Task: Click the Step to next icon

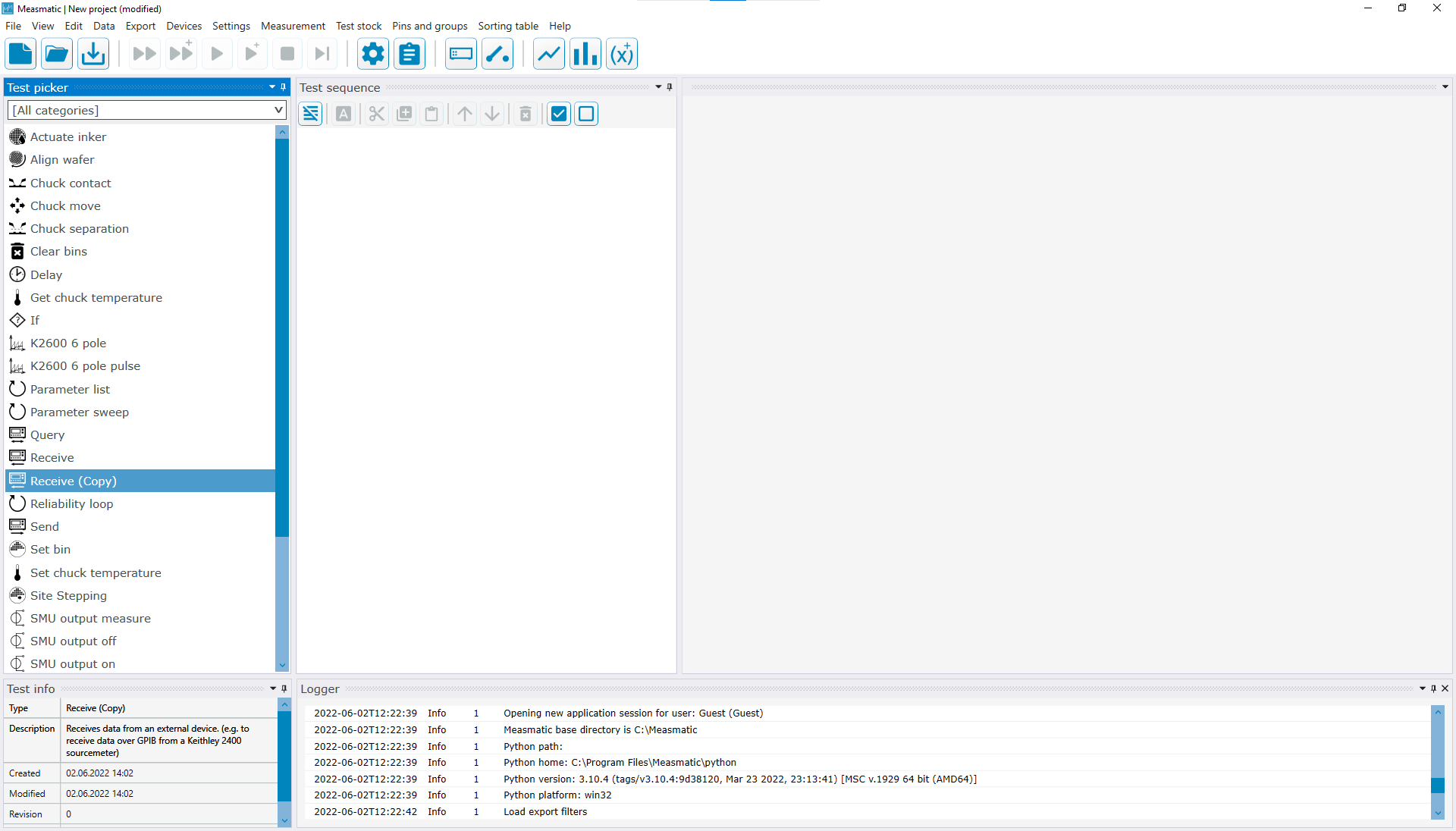Action: (322, 54)
